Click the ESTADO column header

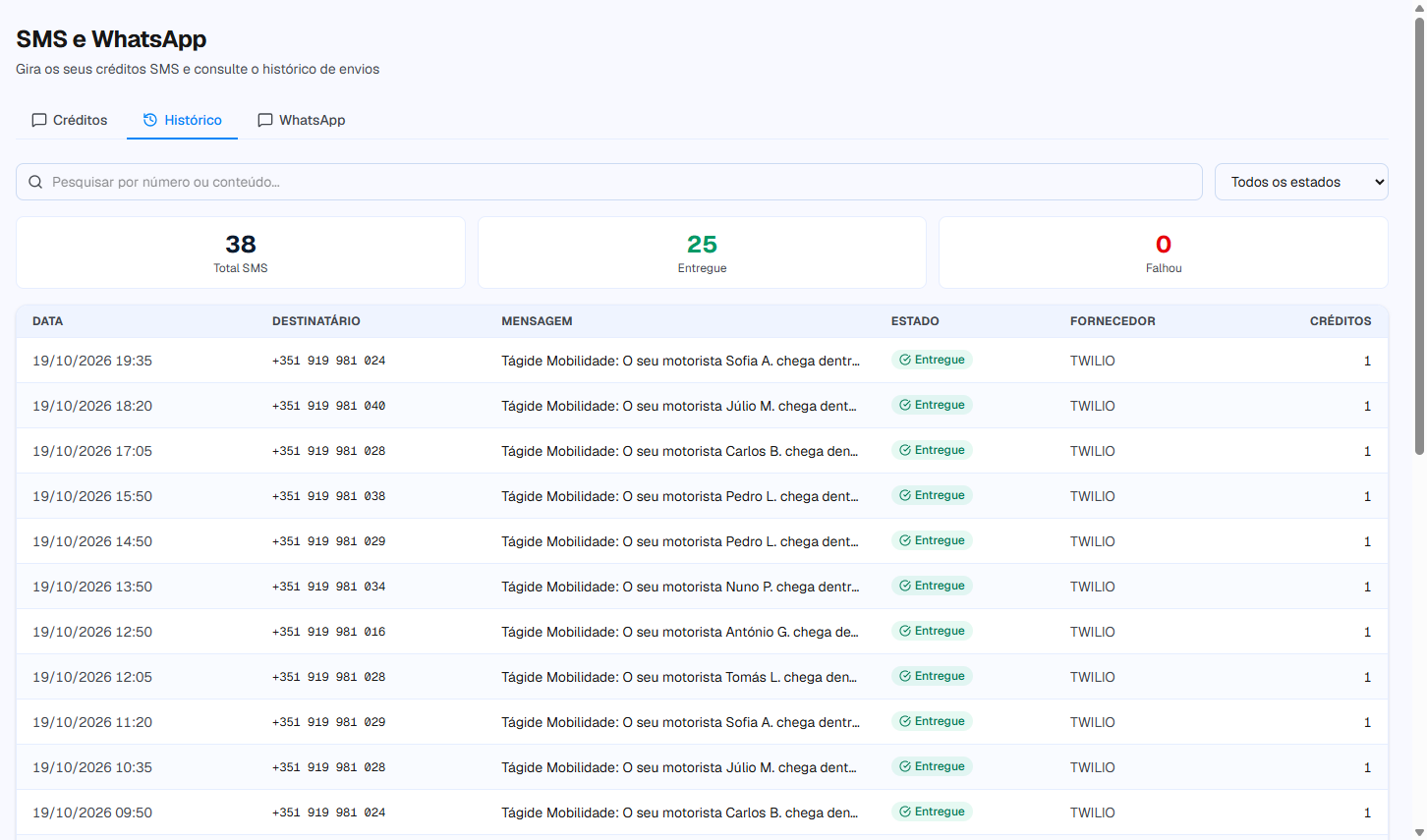point(915,321)
